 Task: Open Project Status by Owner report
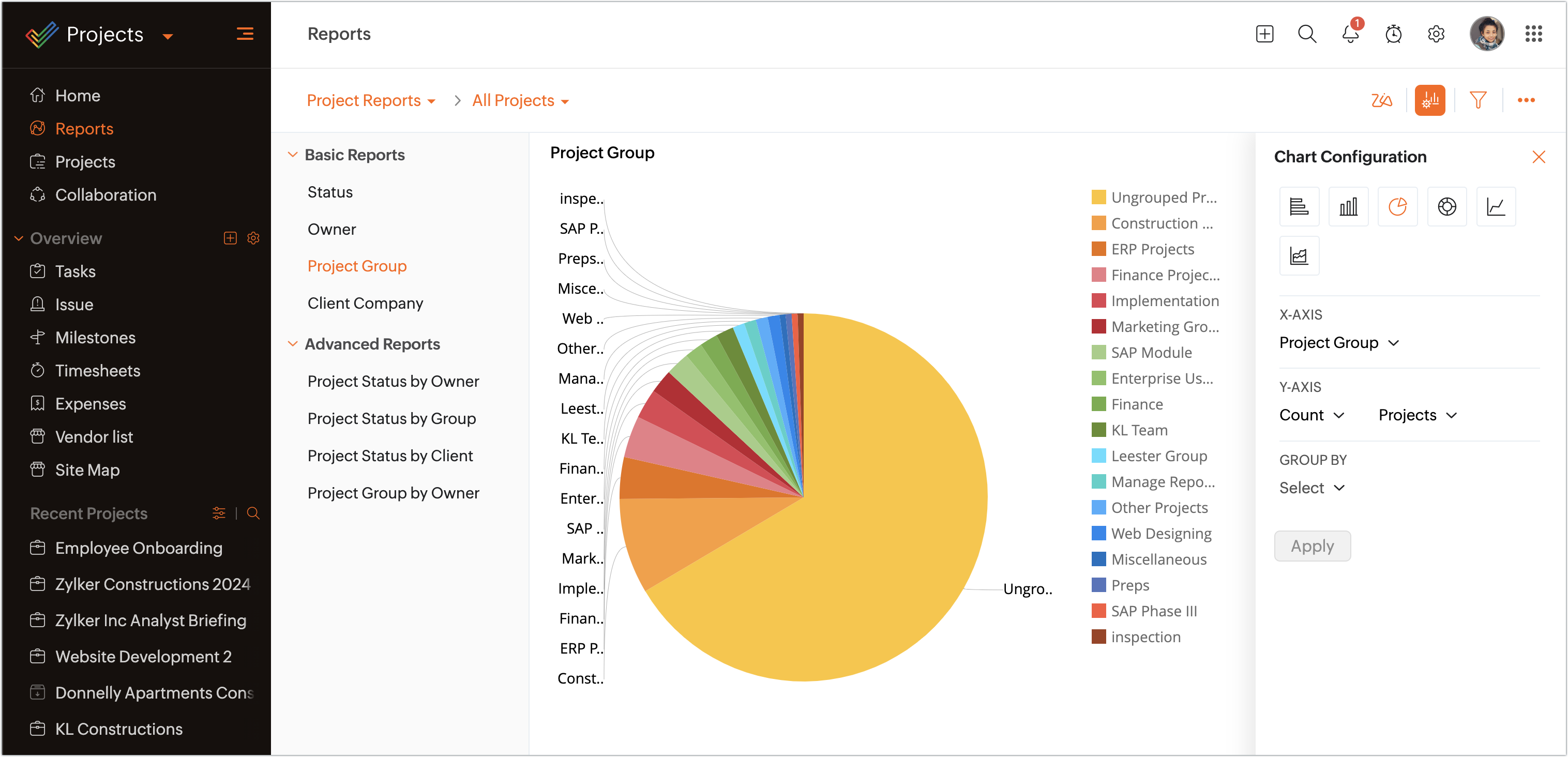click(x=393, y=382)
